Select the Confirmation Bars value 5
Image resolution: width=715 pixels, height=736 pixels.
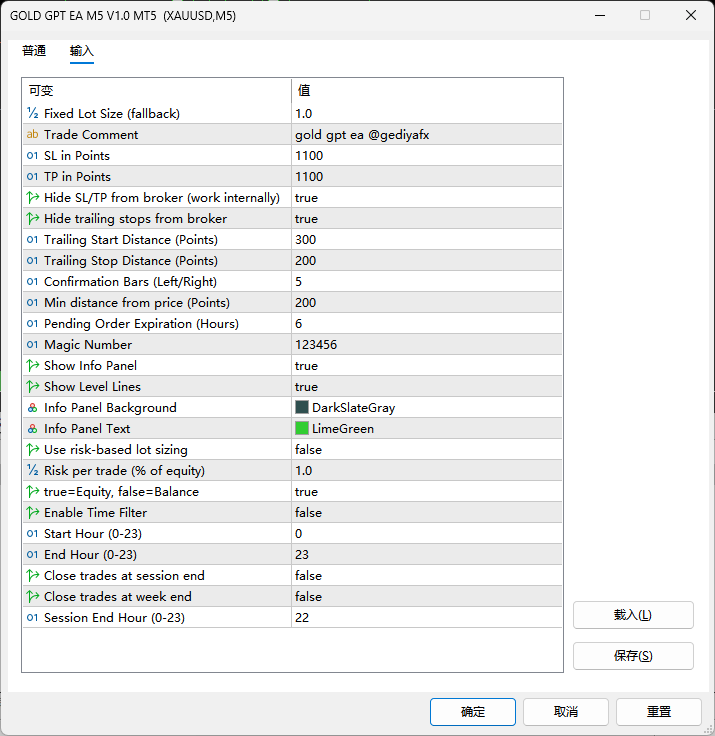[427, 281]
